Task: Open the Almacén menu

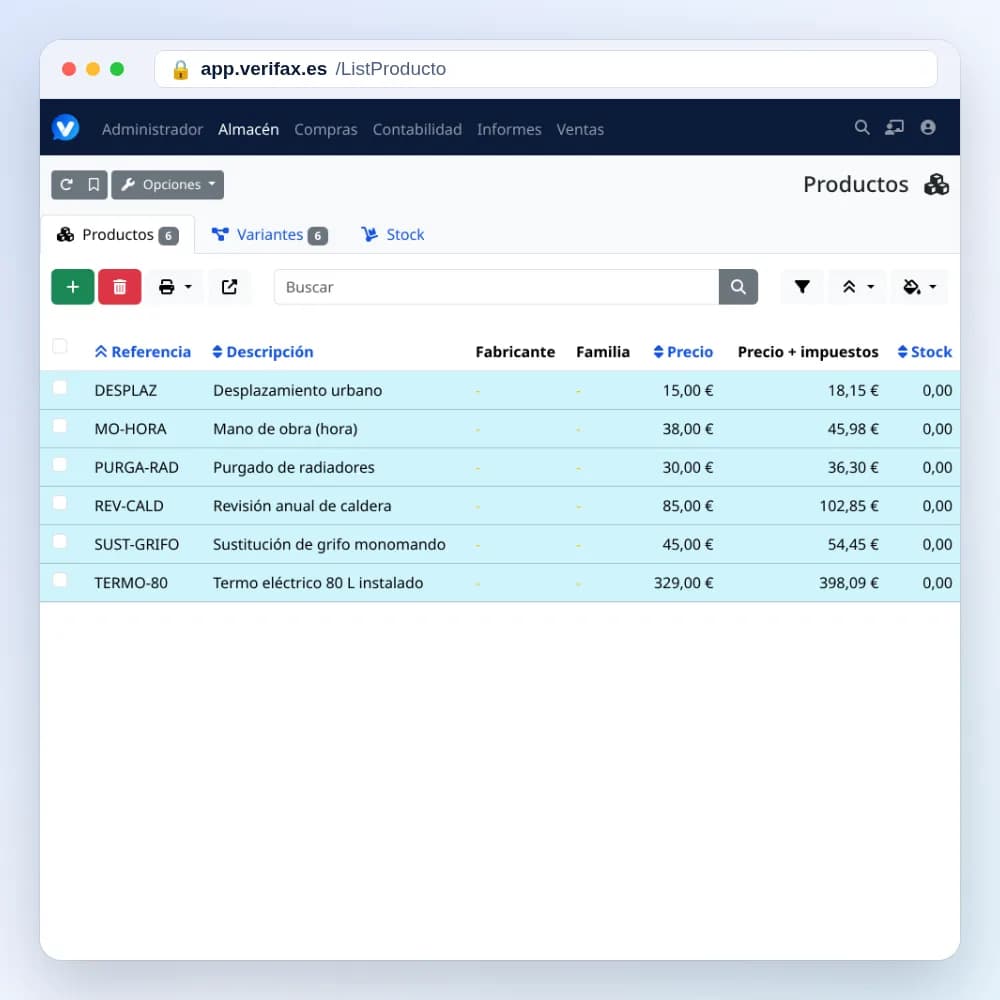Action: click(249, 129)
